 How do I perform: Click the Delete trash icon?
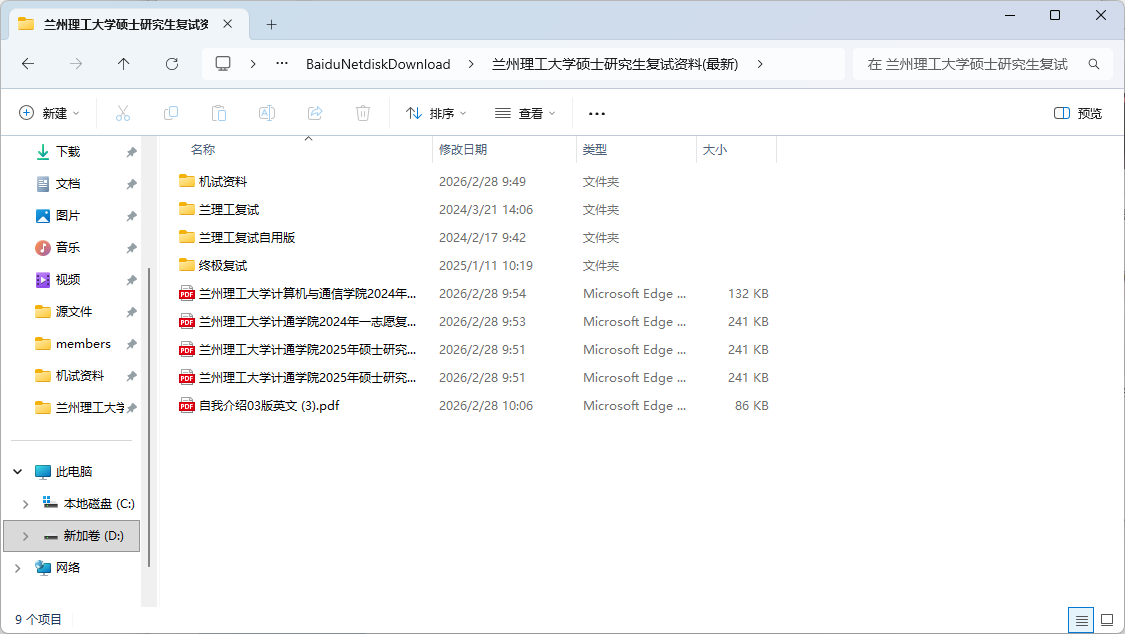(x=362, y=113)
